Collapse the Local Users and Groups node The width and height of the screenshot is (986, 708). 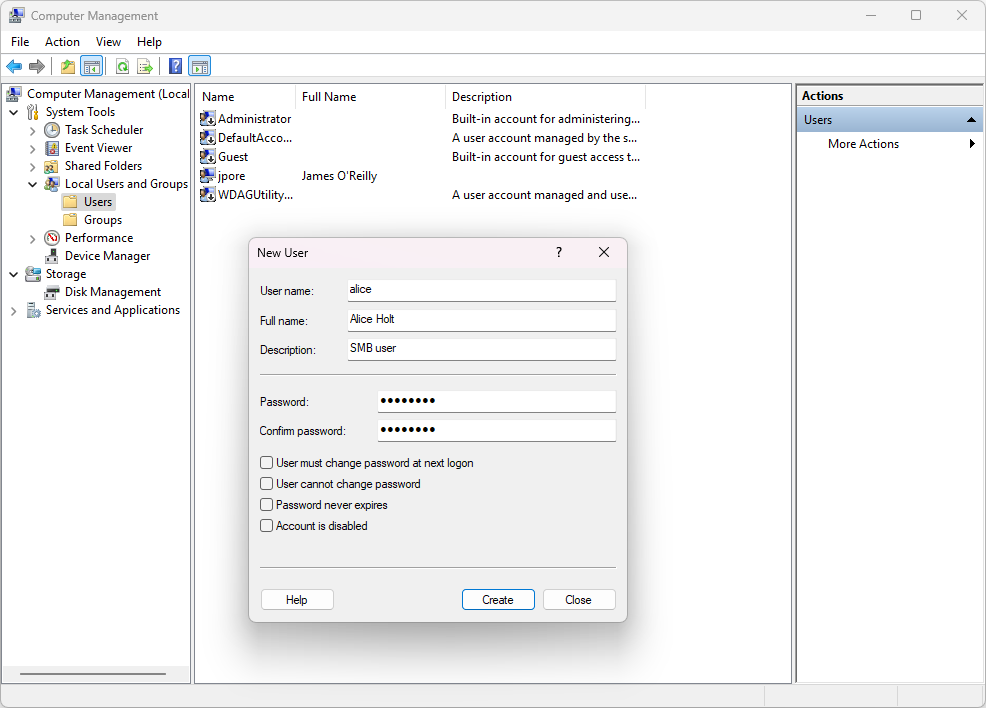point(33,184)
